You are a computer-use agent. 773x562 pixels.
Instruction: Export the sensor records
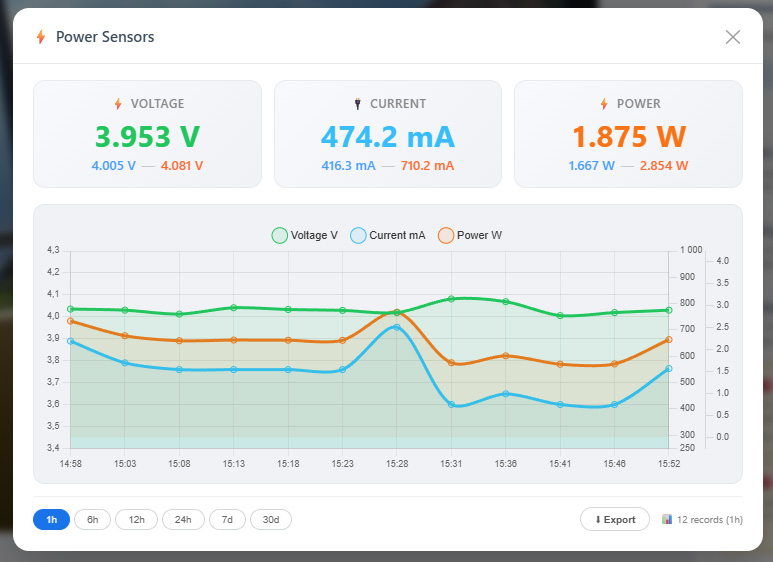(x=615, y=520)
